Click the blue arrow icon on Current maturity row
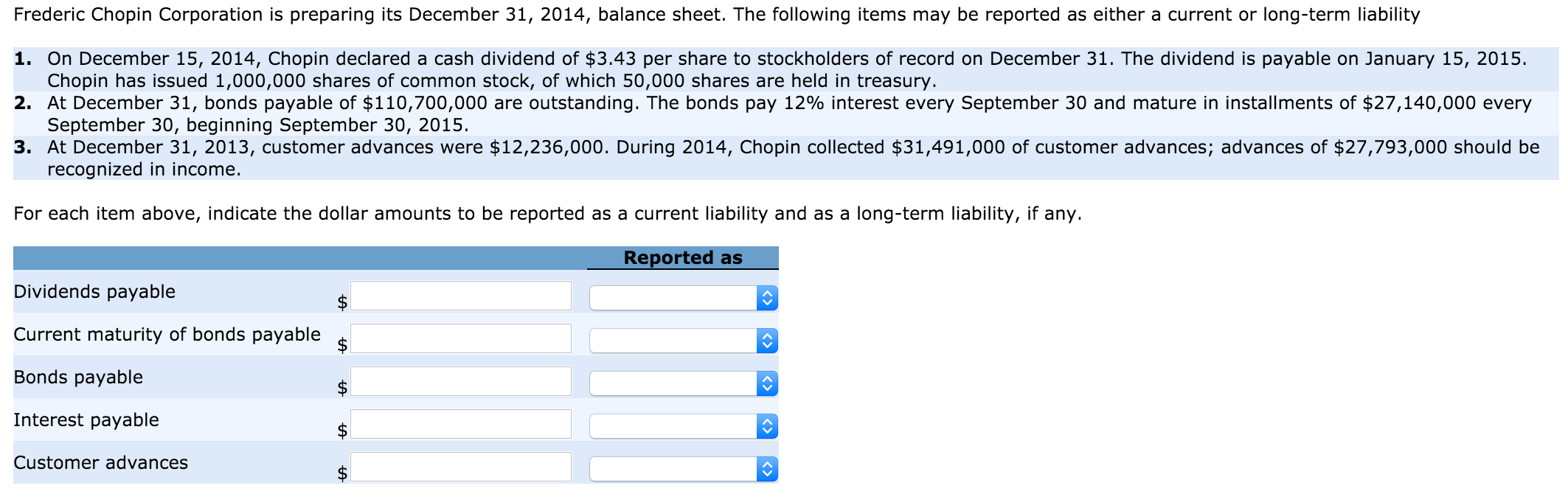Screen dimensions: 1568x494 click(x=768, y=341)
